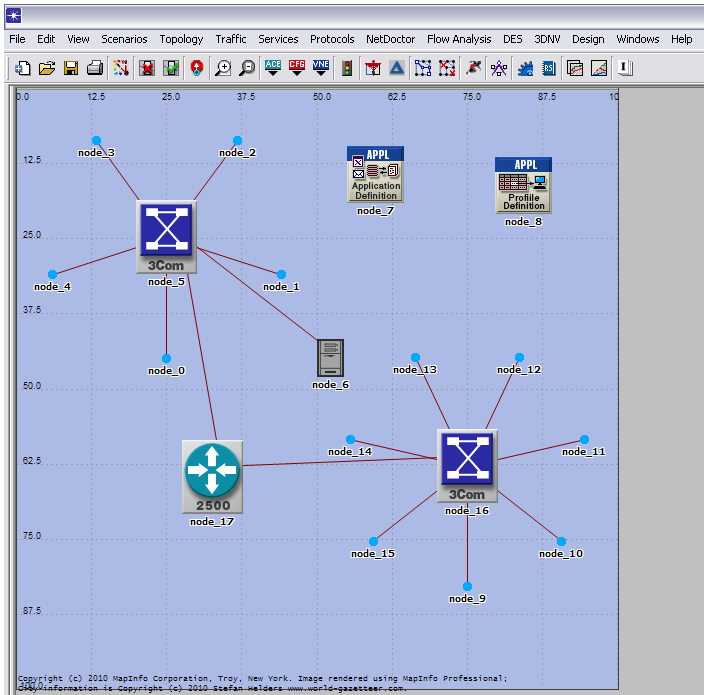Select workstation node_10
The height and width of the screenshot is (695, 704).
561,541
